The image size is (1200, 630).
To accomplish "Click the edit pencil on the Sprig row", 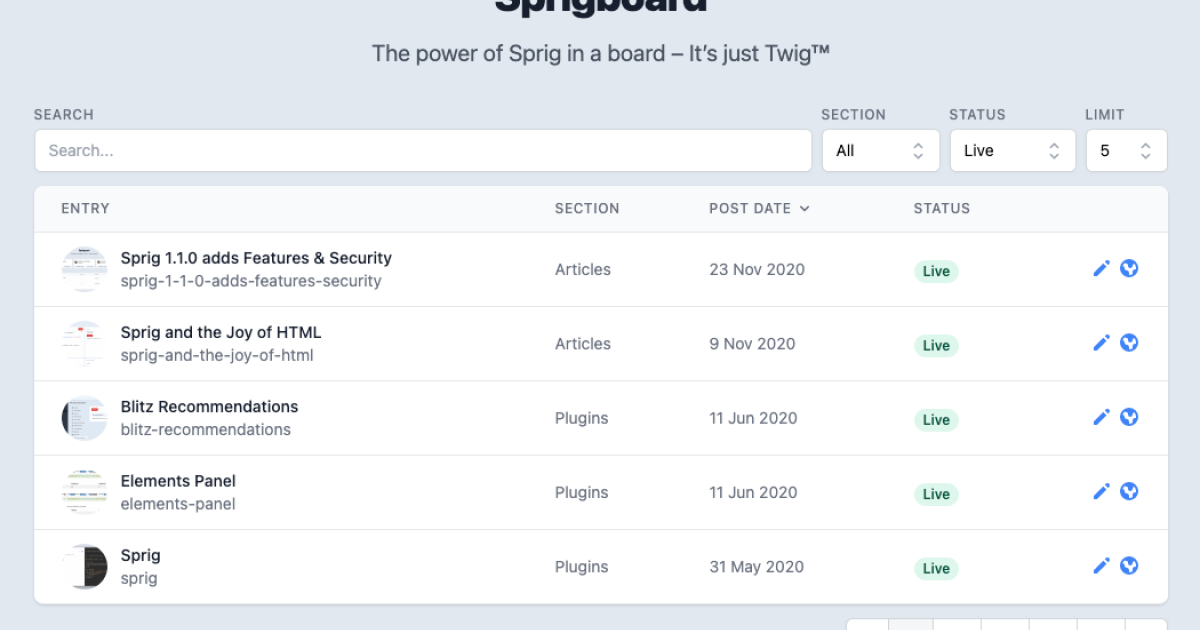I will (x=1101, y=565).
